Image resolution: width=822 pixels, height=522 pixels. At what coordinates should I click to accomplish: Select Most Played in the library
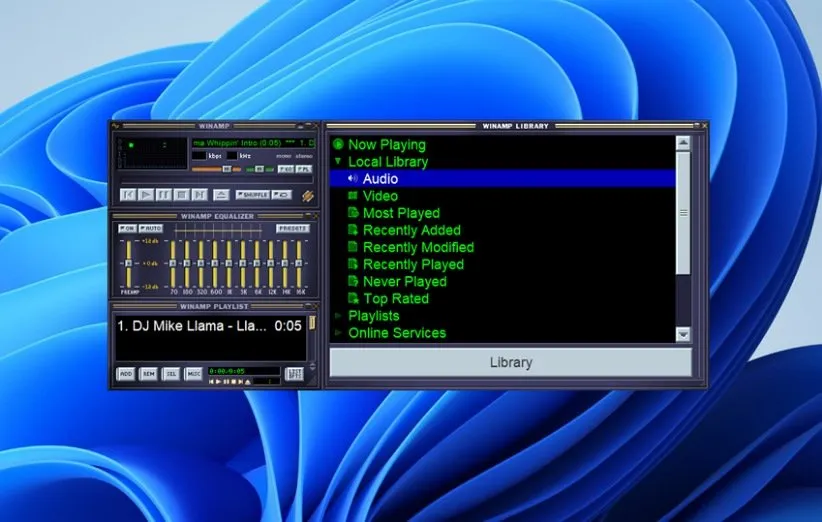[401, 213]
